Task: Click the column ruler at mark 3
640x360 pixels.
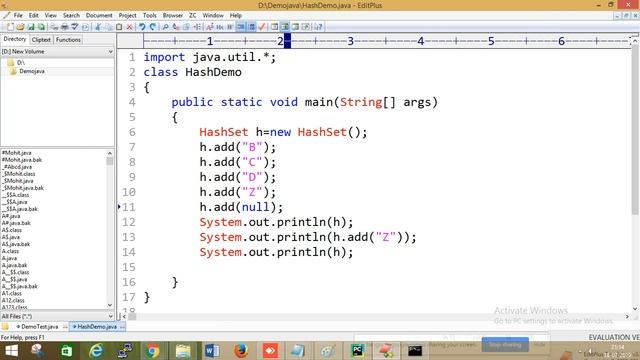Action: (351, 41)
